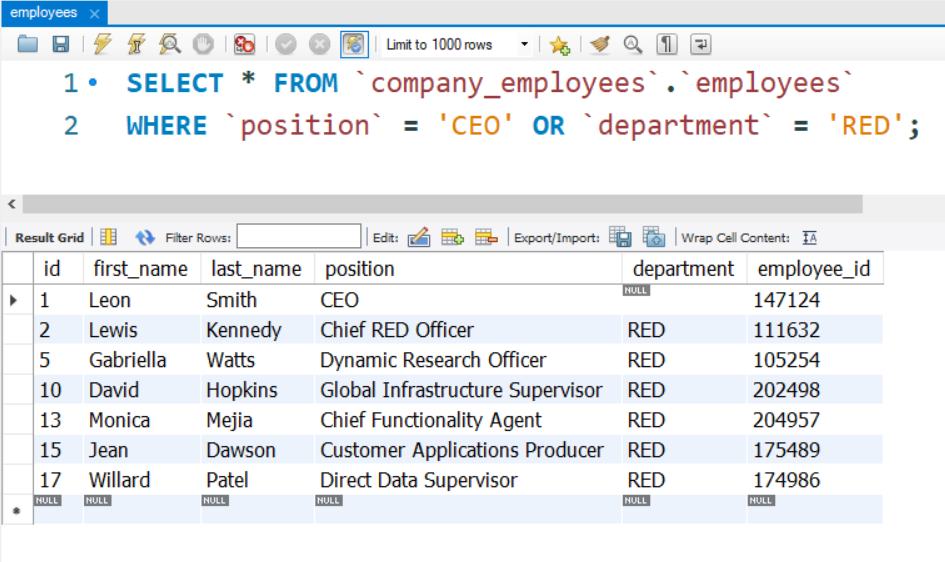The height and width of the screenshot is (562, 945).
Task: Select the 'Lewis' first name cell
Action: [142, 330]
